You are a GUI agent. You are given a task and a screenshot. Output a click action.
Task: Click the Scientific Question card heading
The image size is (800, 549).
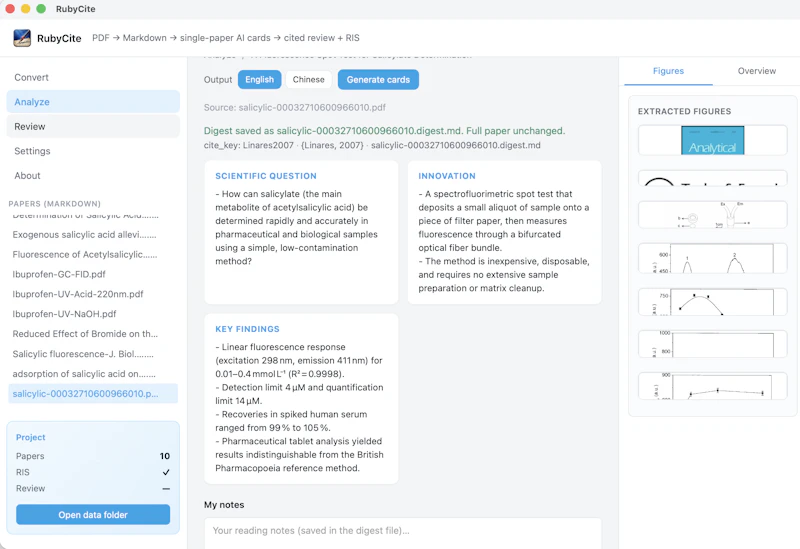[x=266, y=176]
